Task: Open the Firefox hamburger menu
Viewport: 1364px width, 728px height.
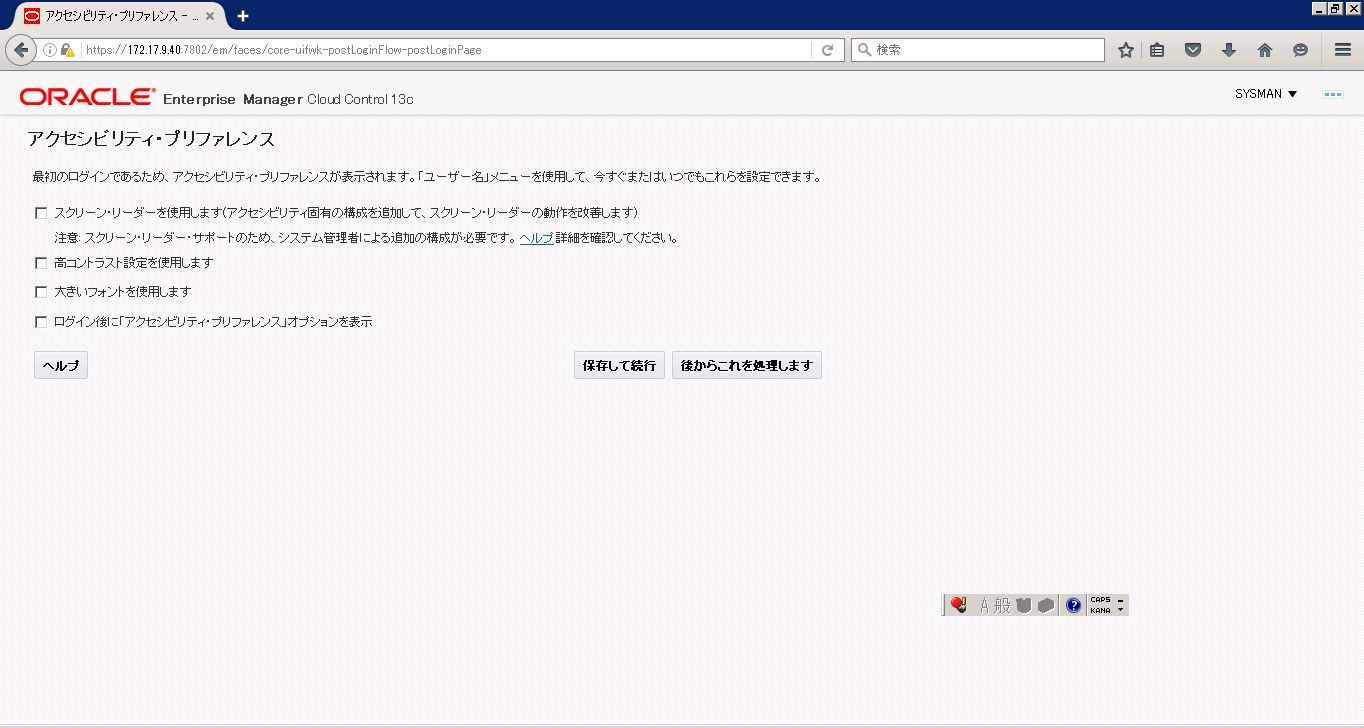Action: [1343, 50]
